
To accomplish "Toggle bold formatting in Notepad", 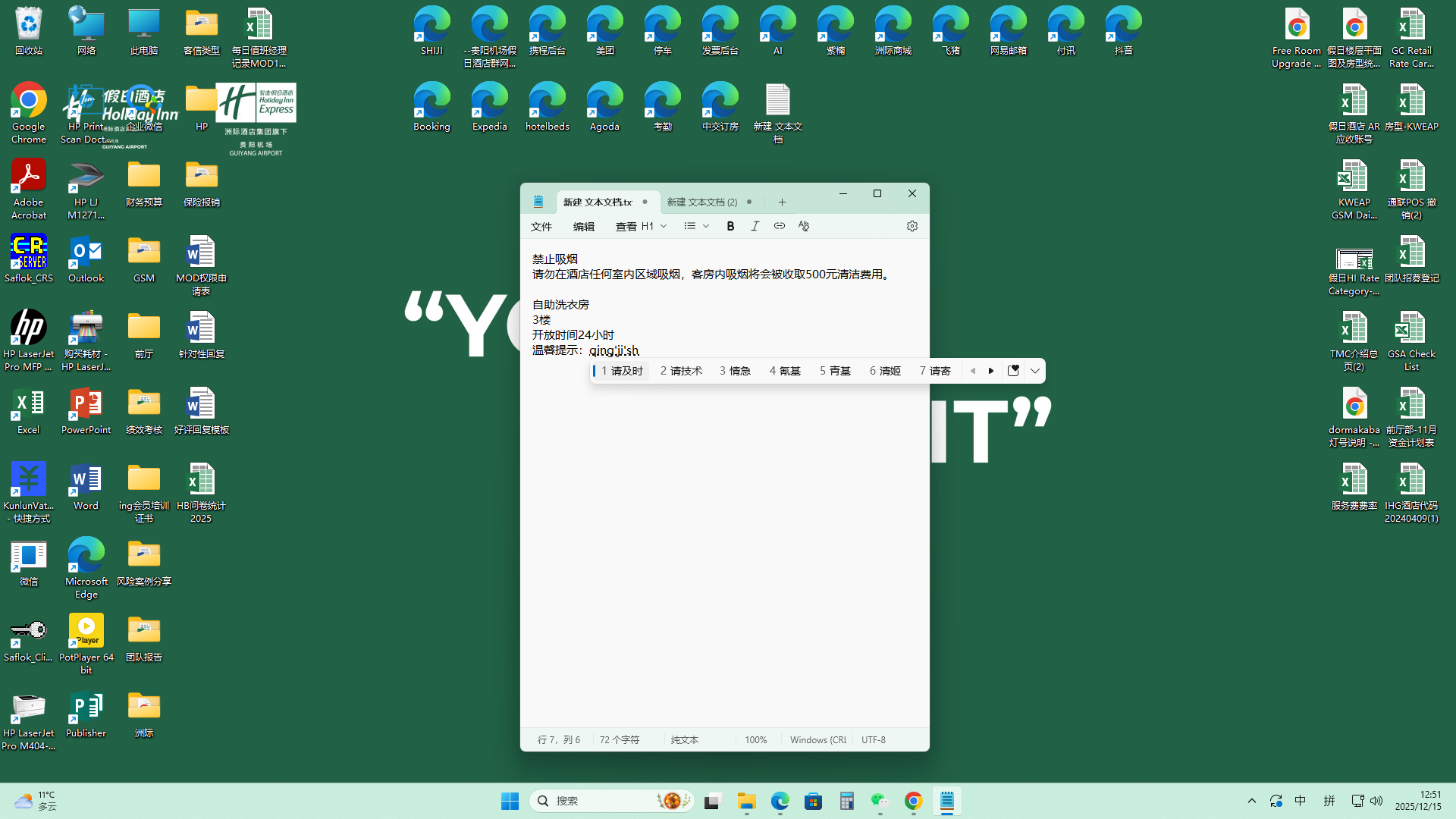I will (730, 226).
